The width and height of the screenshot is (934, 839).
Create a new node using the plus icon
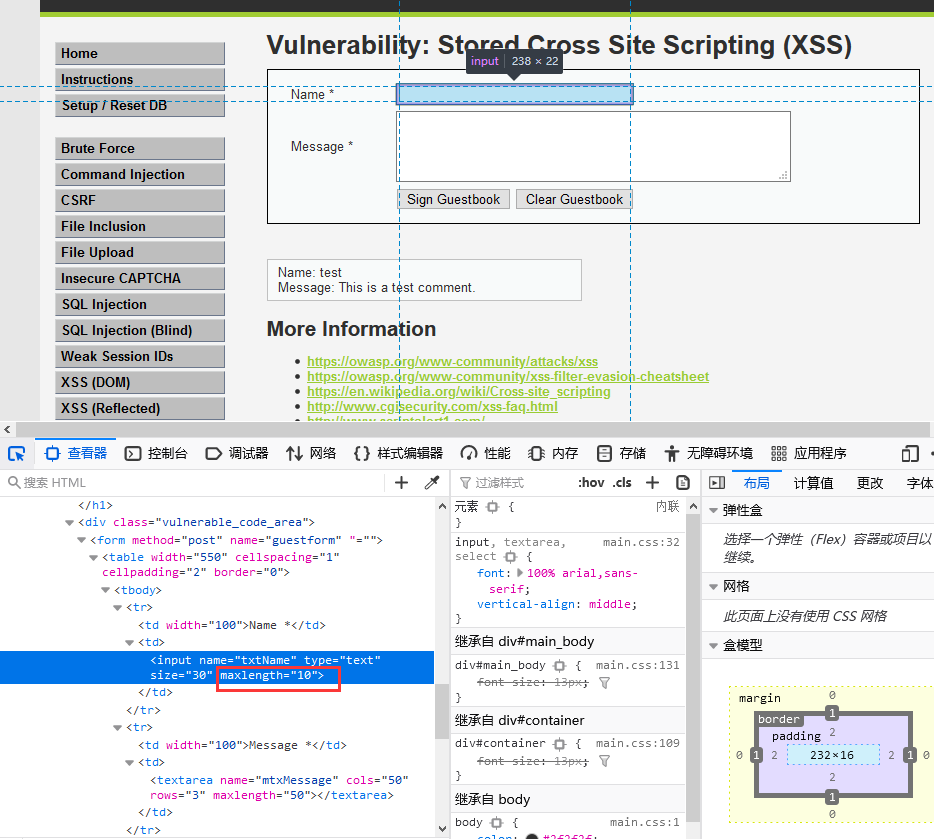click(401, 482)
